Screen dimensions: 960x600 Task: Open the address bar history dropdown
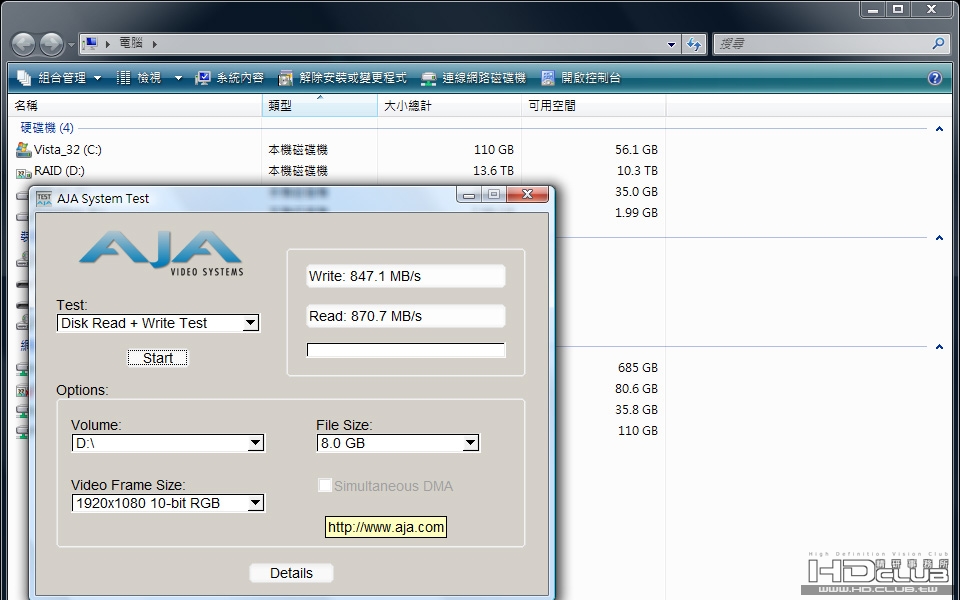671,44
